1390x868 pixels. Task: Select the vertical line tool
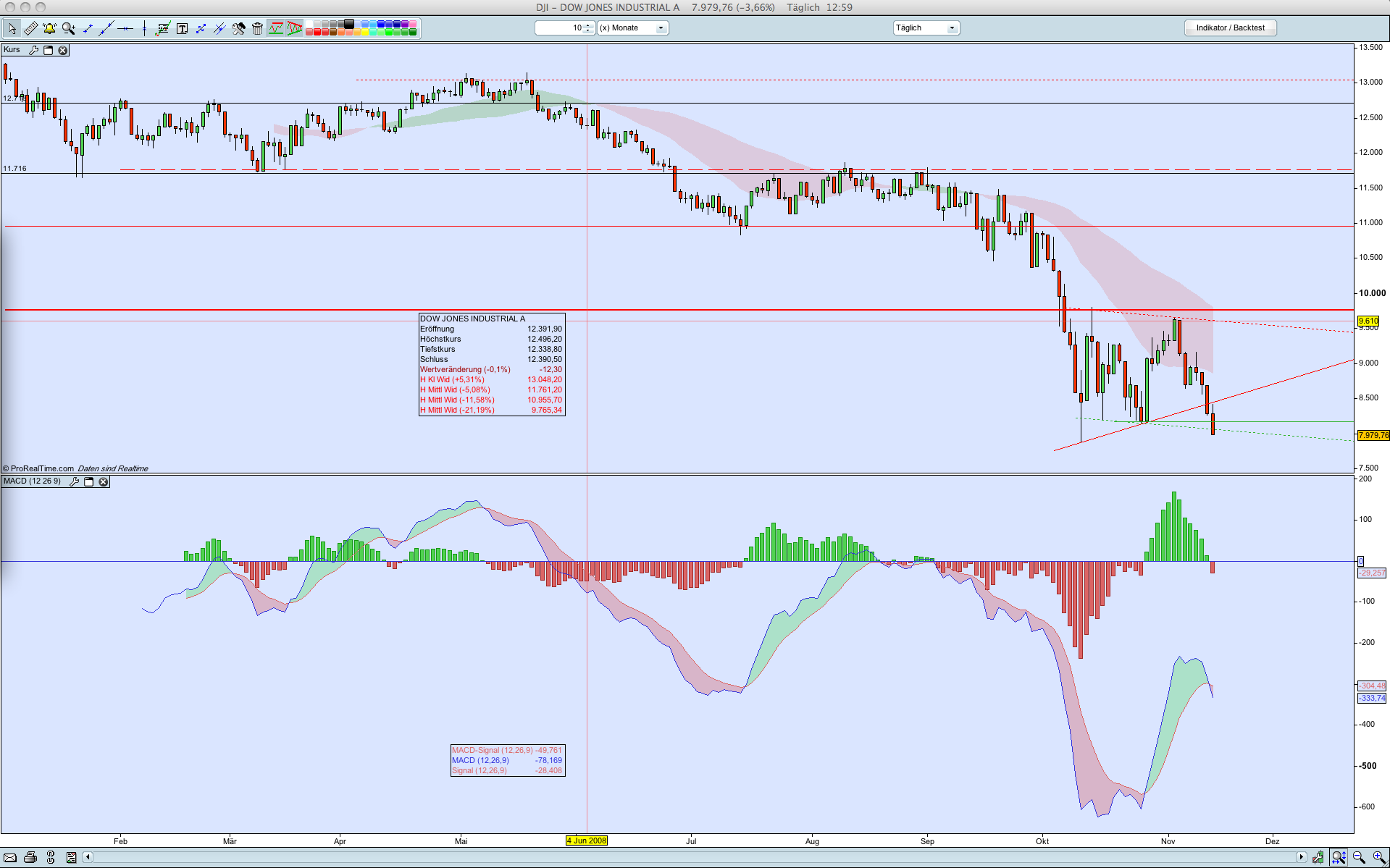[x=144, y=28]
